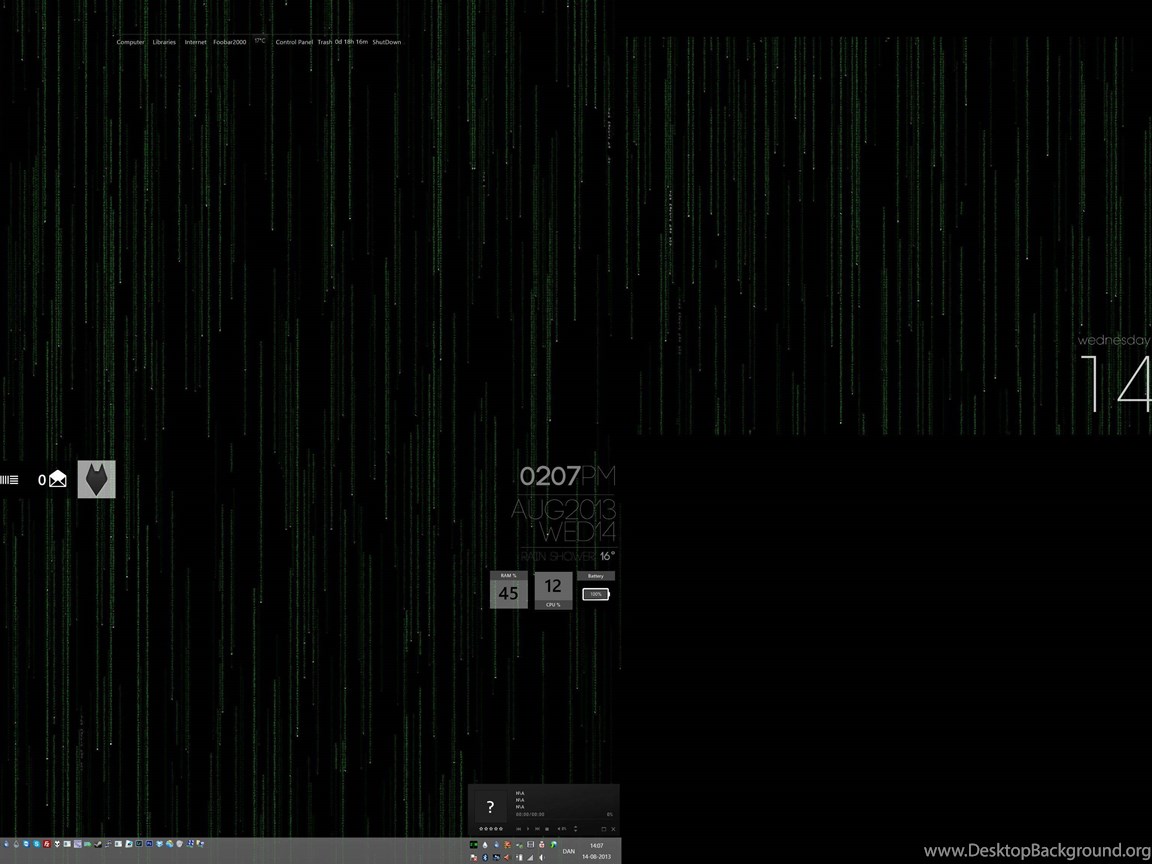The image size is (1152, 864).
Task: Click the dark fox logo tile
Action: (x=96, y=479)
